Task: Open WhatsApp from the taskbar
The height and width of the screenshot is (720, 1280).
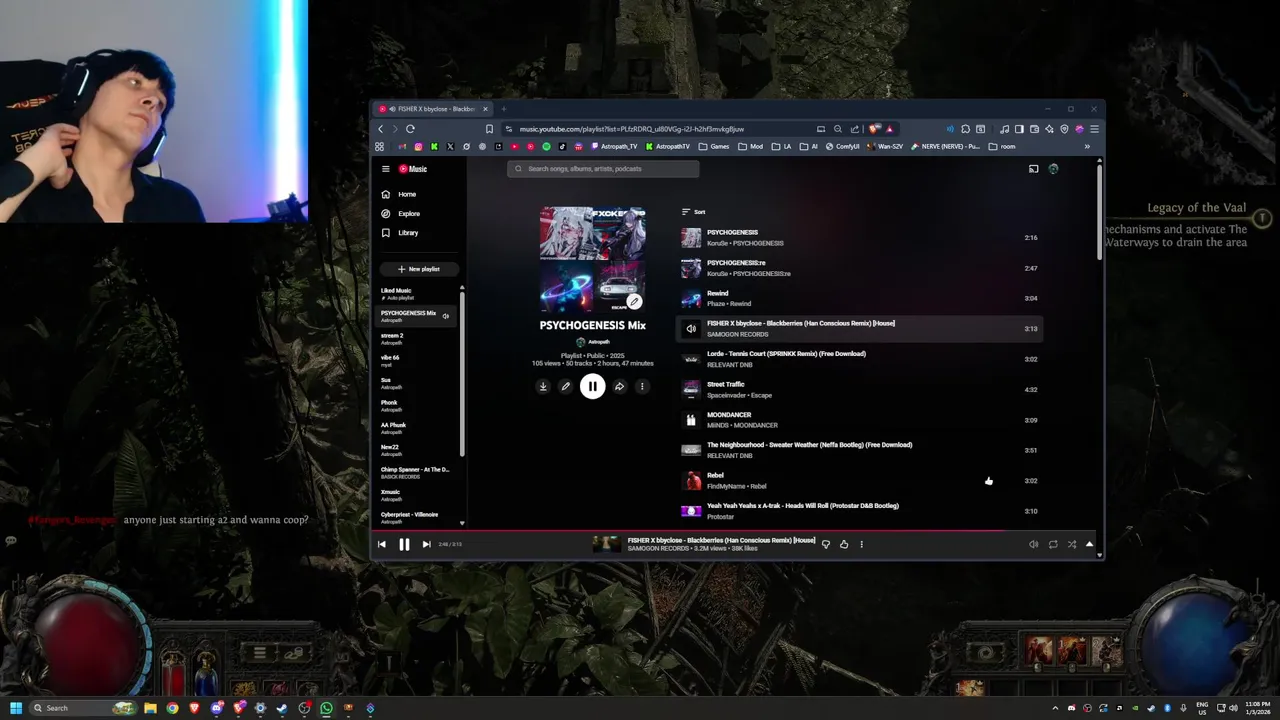Action: 326,708
